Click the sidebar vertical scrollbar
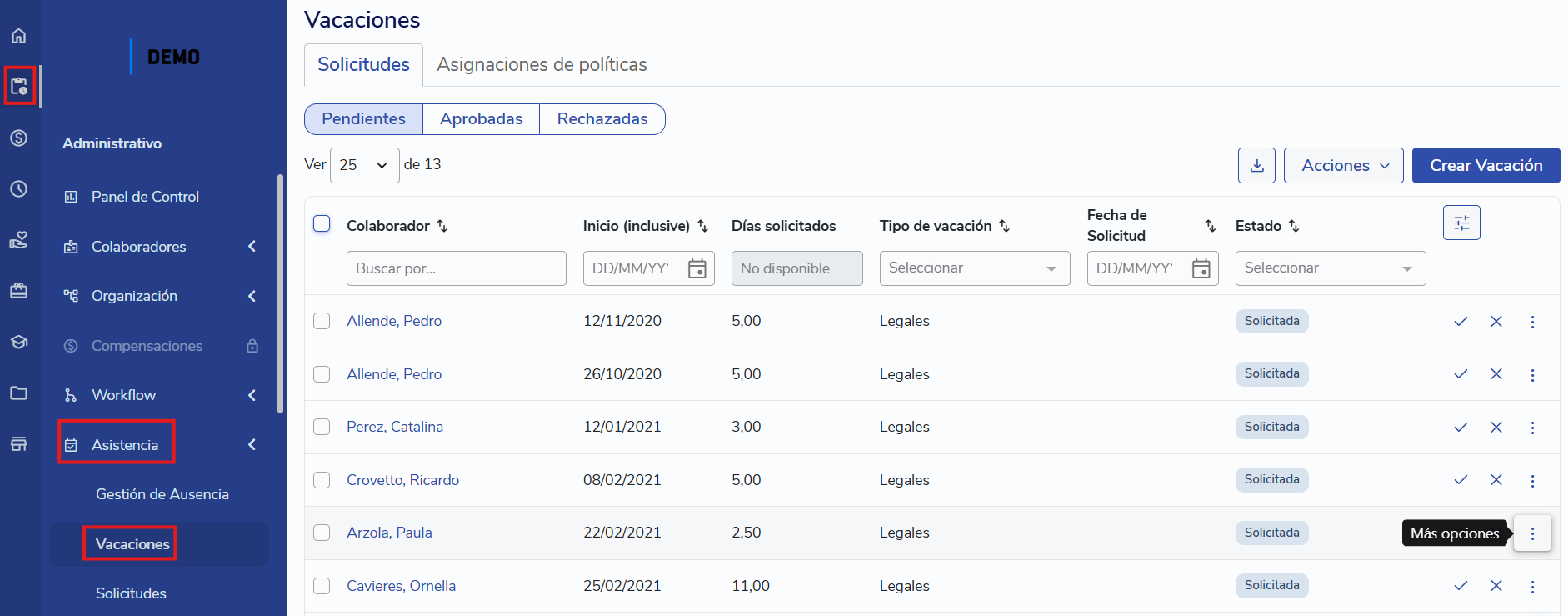1568x616 pixels. click(x=280, y=292)
